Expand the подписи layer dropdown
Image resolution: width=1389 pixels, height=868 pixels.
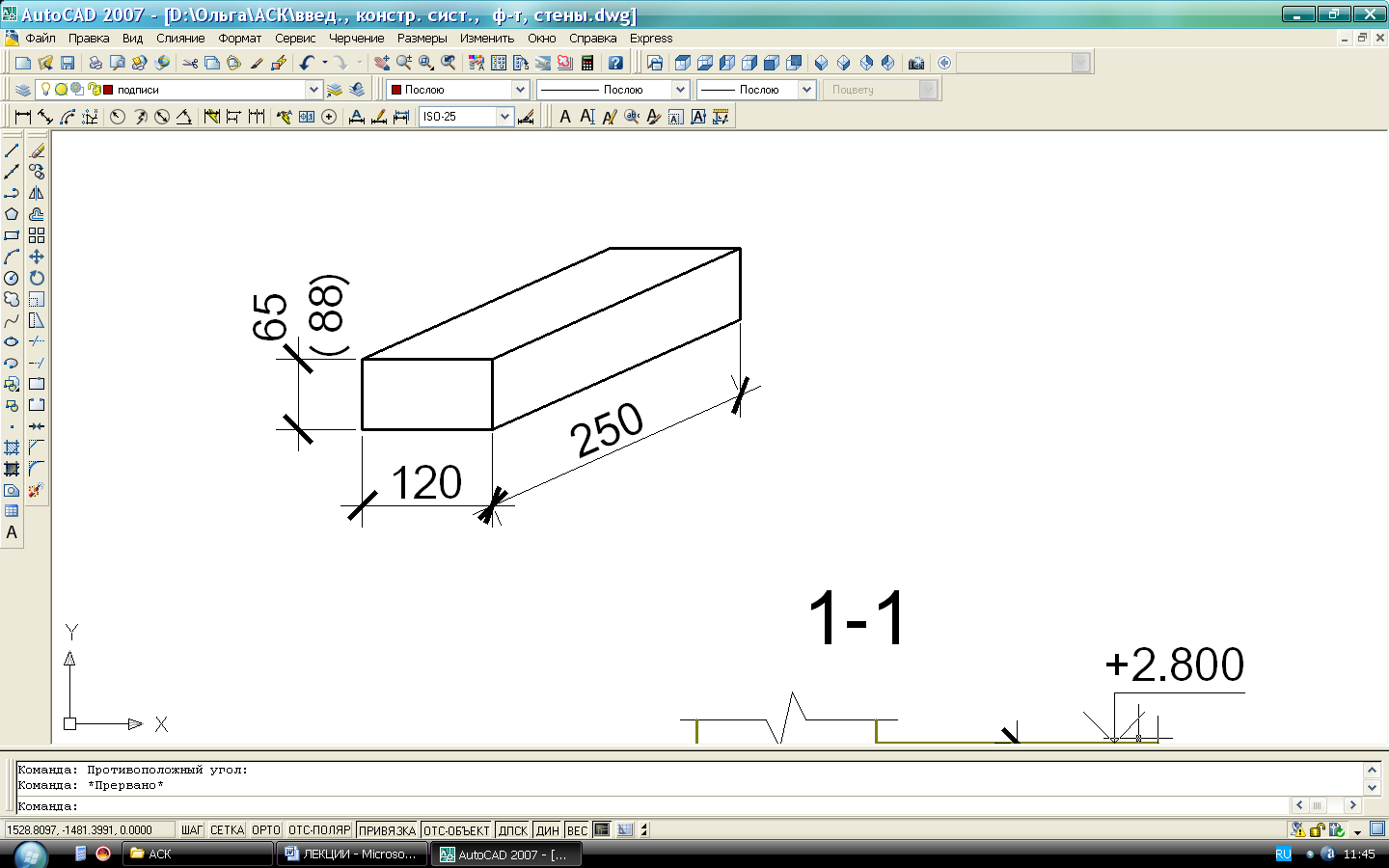[x=313, y=90]
